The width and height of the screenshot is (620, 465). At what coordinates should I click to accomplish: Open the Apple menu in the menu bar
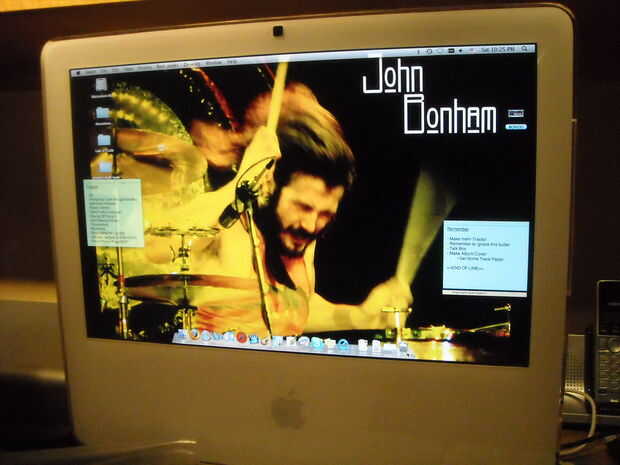79,72
